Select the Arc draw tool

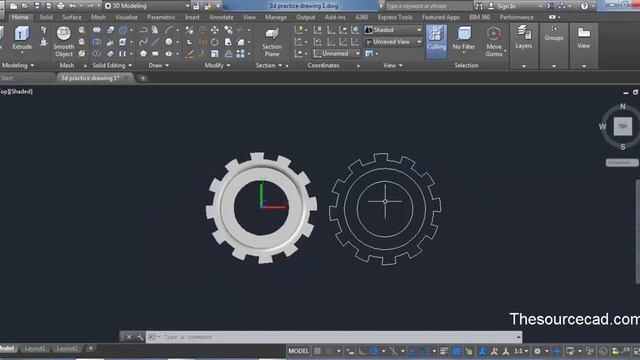tap(169, 30)
